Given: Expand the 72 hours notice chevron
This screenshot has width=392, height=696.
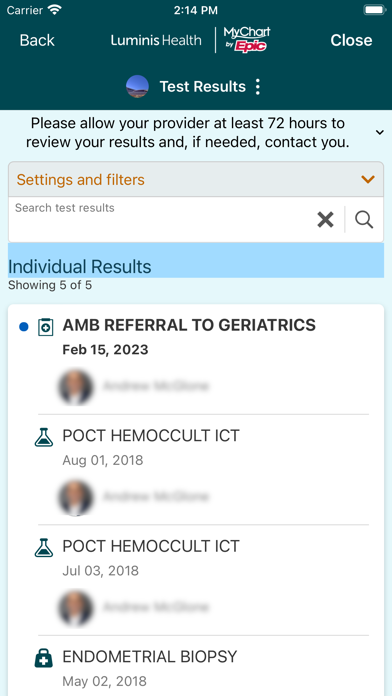Looking at the screenshot, I should pyautogui.click(x=380, y=132).
